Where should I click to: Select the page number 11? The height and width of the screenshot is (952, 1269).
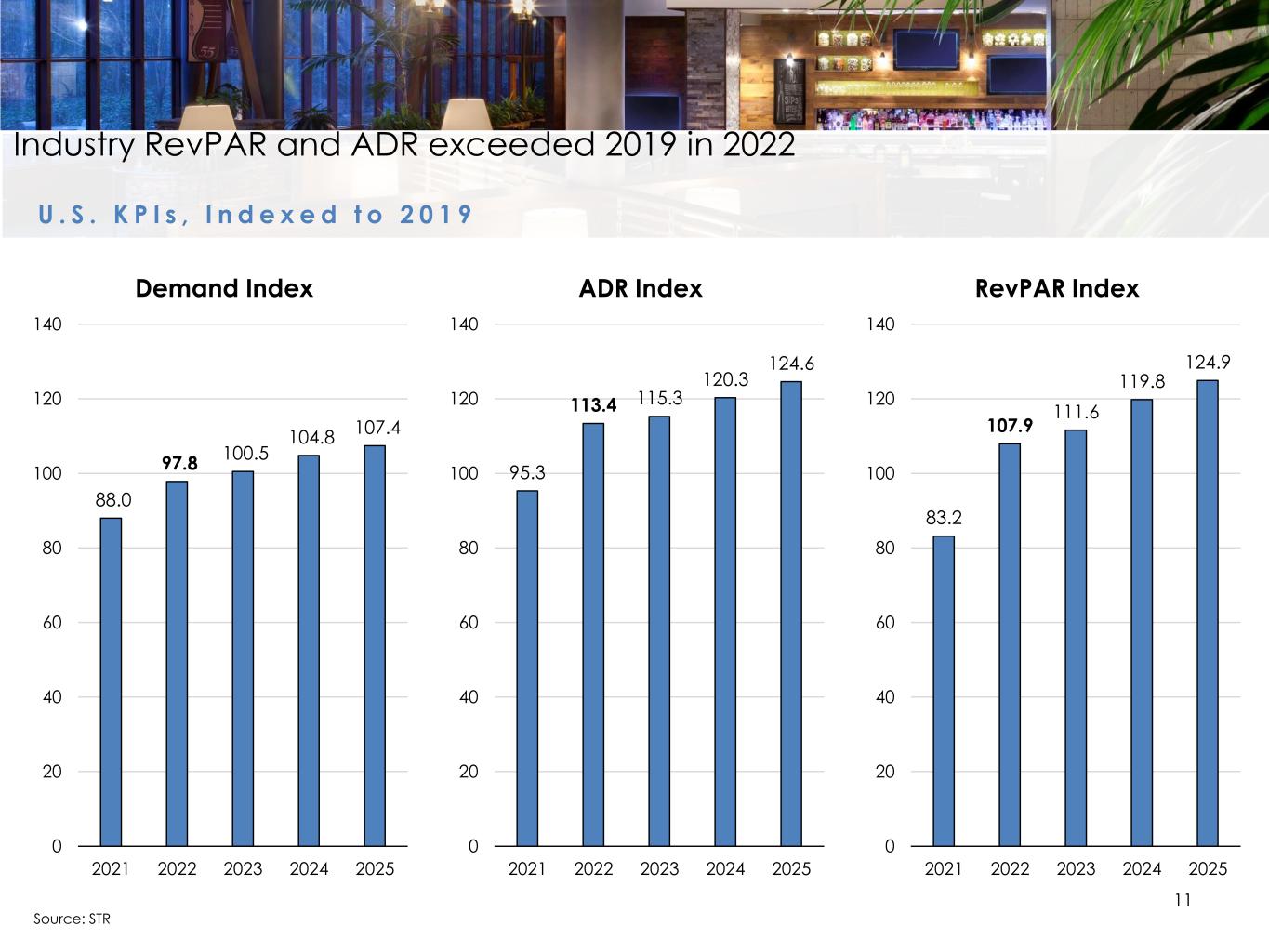[1183, 900]
